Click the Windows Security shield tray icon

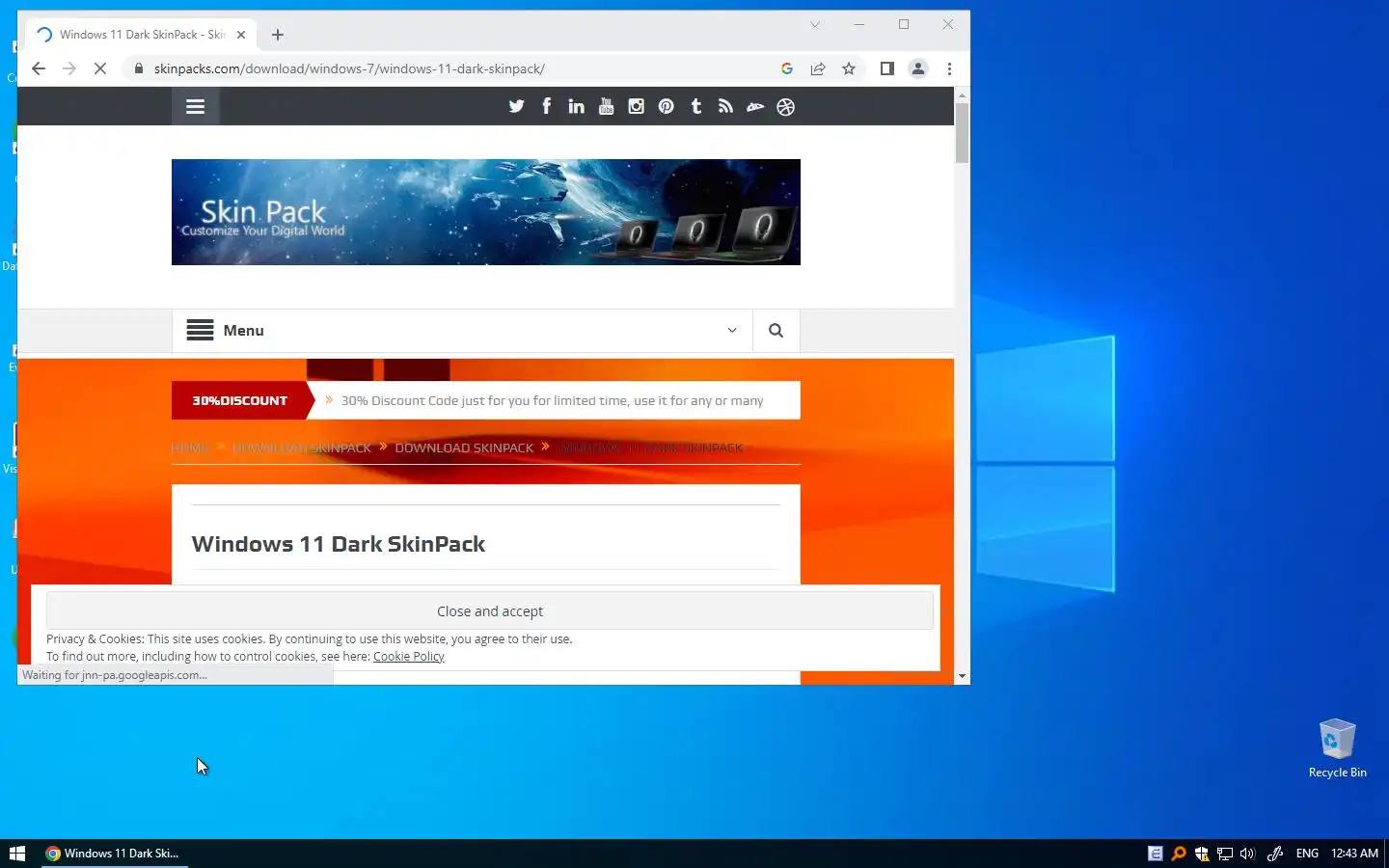tap(1201, 854)
